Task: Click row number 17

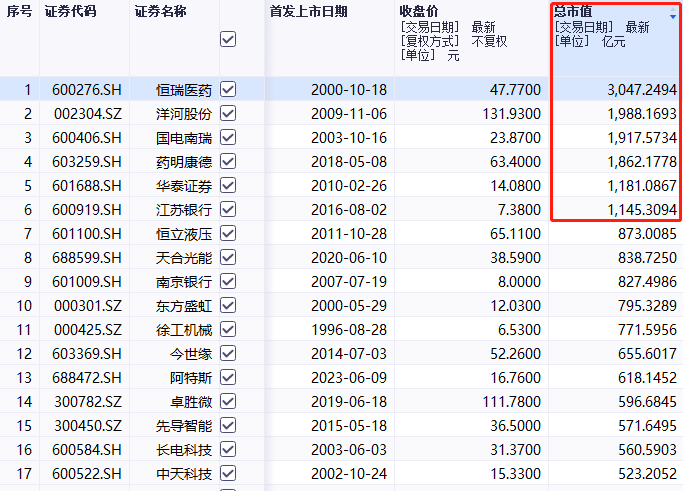Action: pos(24,473)
